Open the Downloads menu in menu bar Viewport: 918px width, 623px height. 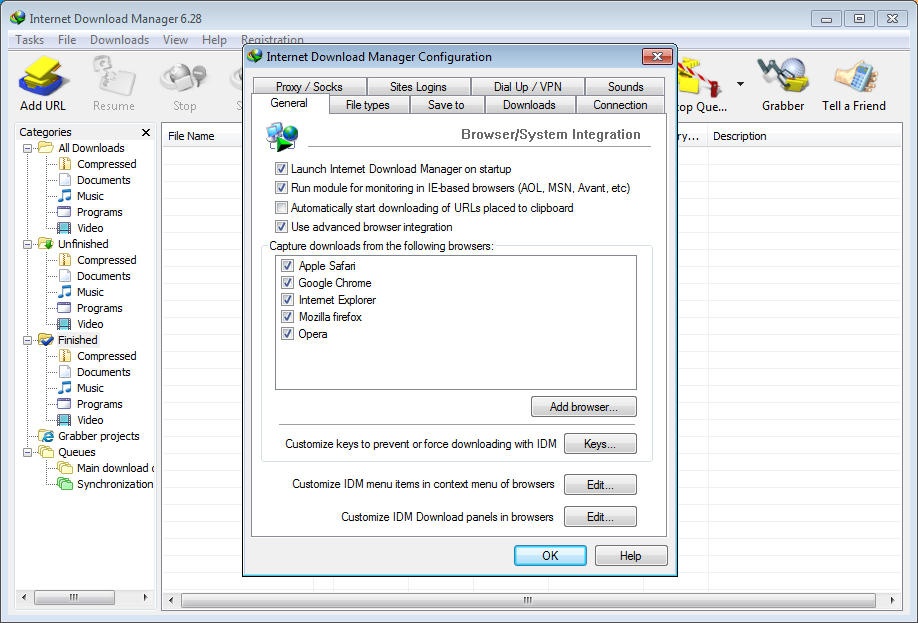(119, 40)
